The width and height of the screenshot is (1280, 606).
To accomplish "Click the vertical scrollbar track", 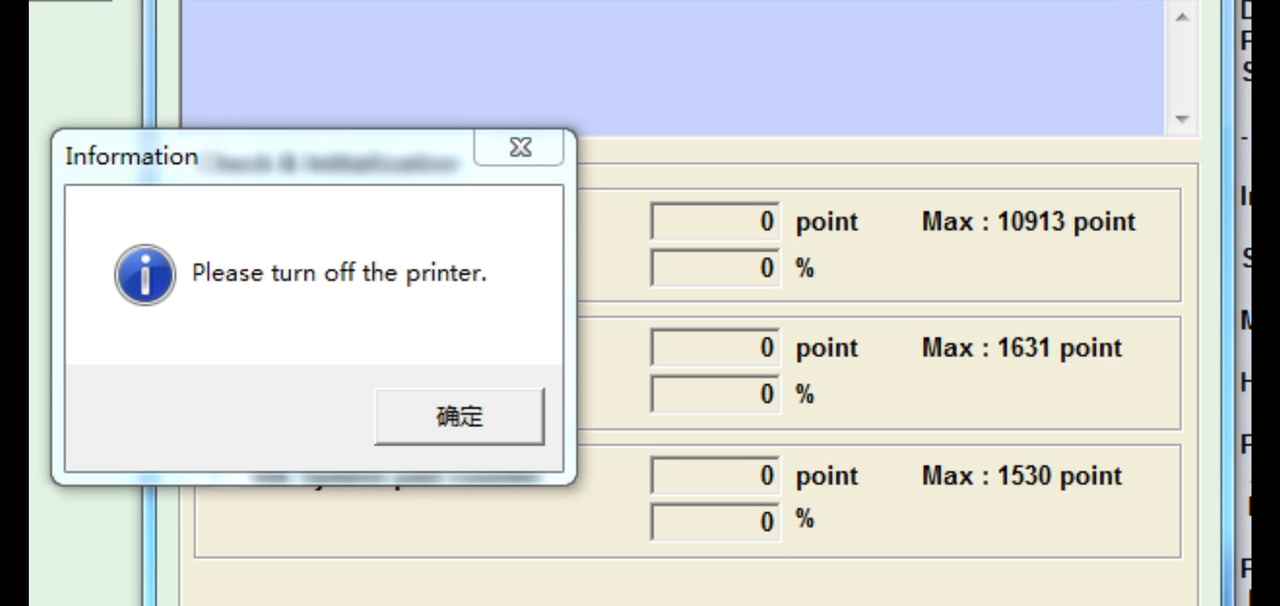I will [x=1183, y=68].
